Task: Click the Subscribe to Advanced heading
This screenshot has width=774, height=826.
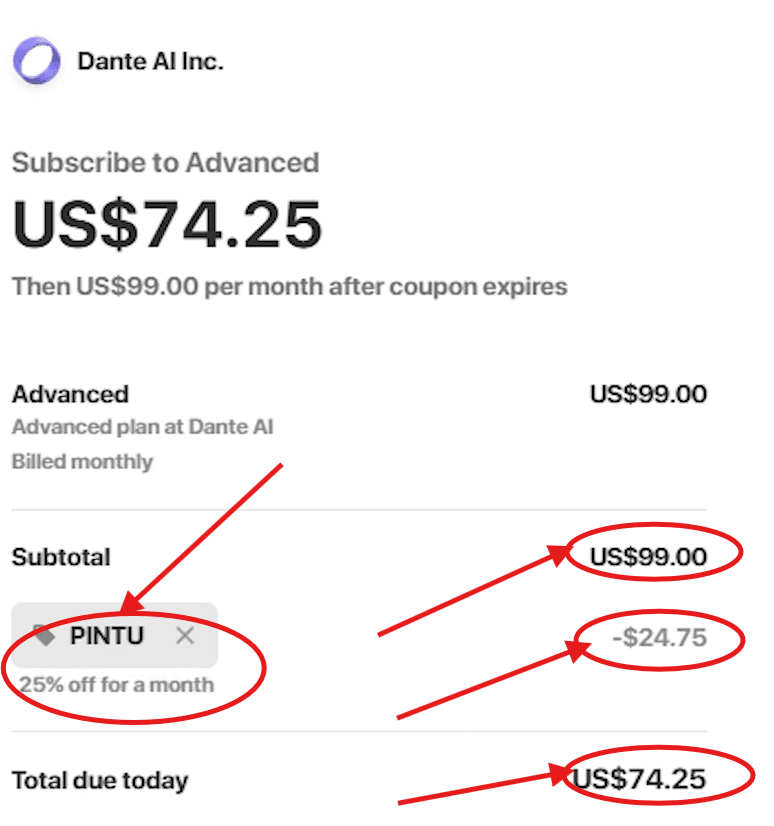Action: point(165,162)
